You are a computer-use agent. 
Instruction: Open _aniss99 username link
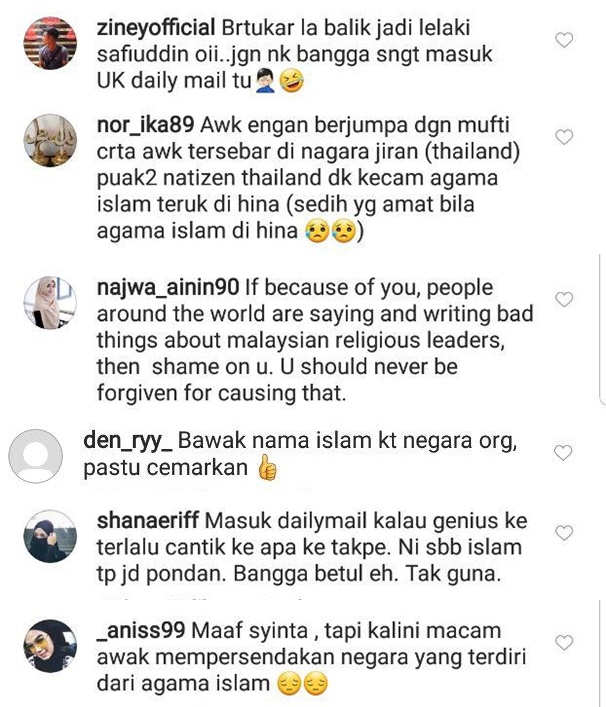click(141, 631)
